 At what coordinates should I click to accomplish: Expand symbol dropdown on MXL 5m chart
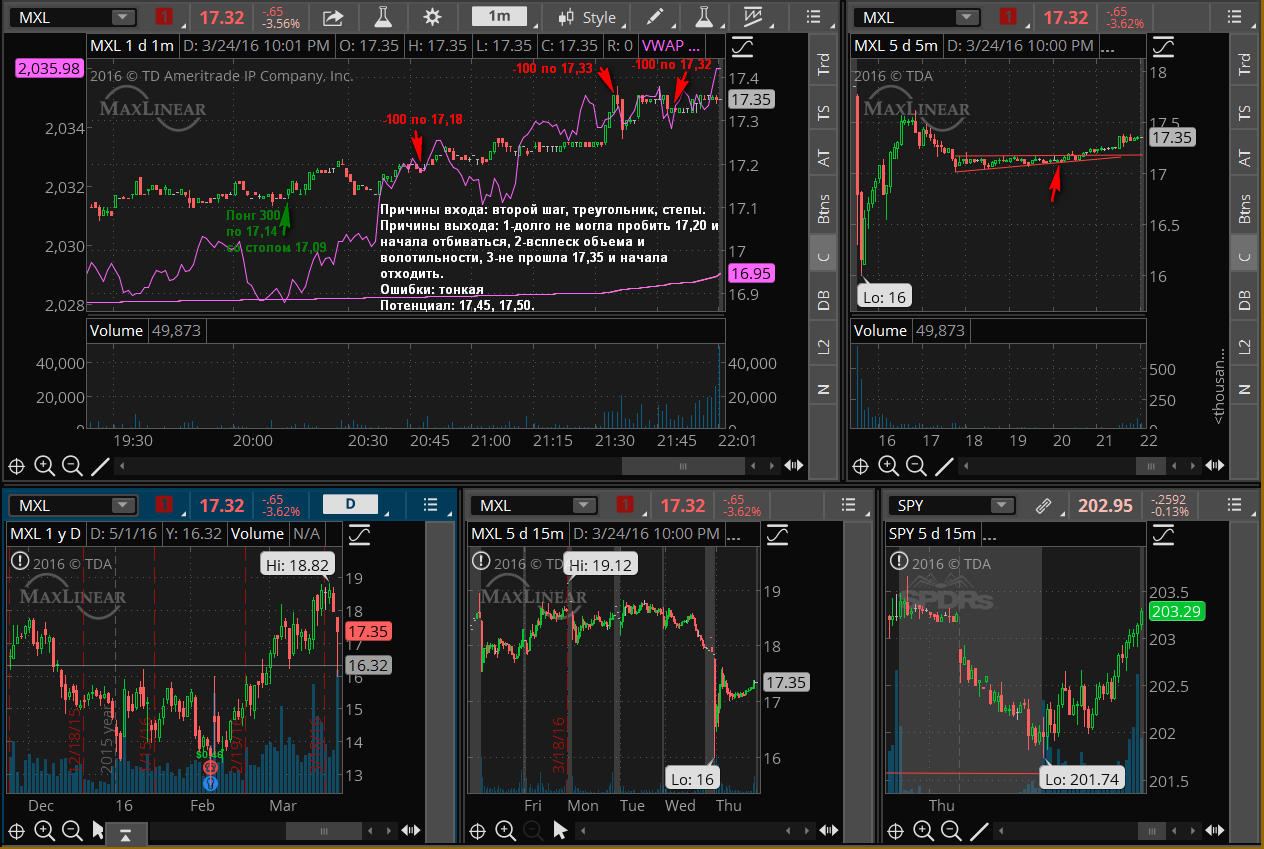click(967, 17)
